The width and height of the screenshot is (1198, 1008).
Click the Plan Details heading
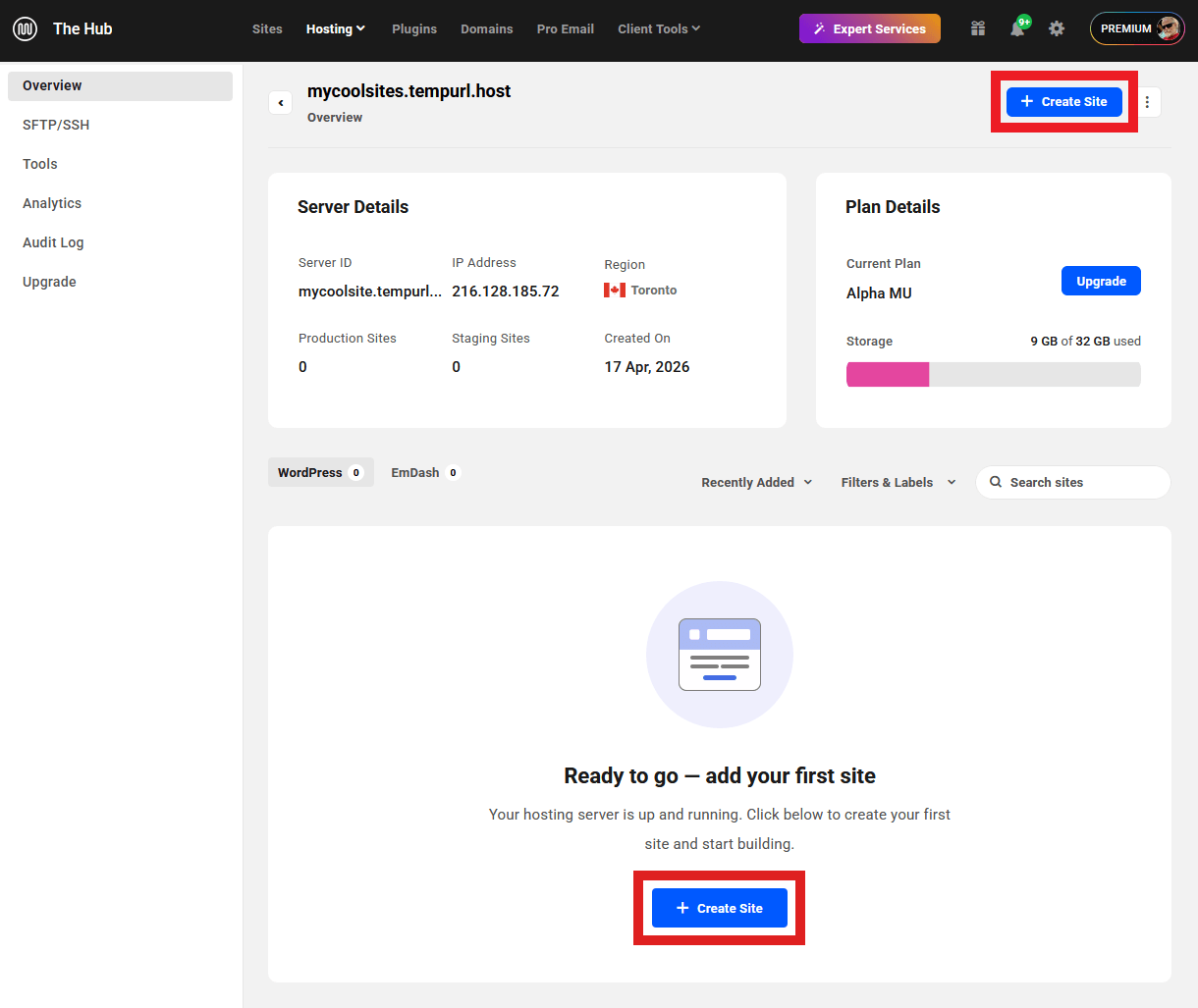click(893, 207)
